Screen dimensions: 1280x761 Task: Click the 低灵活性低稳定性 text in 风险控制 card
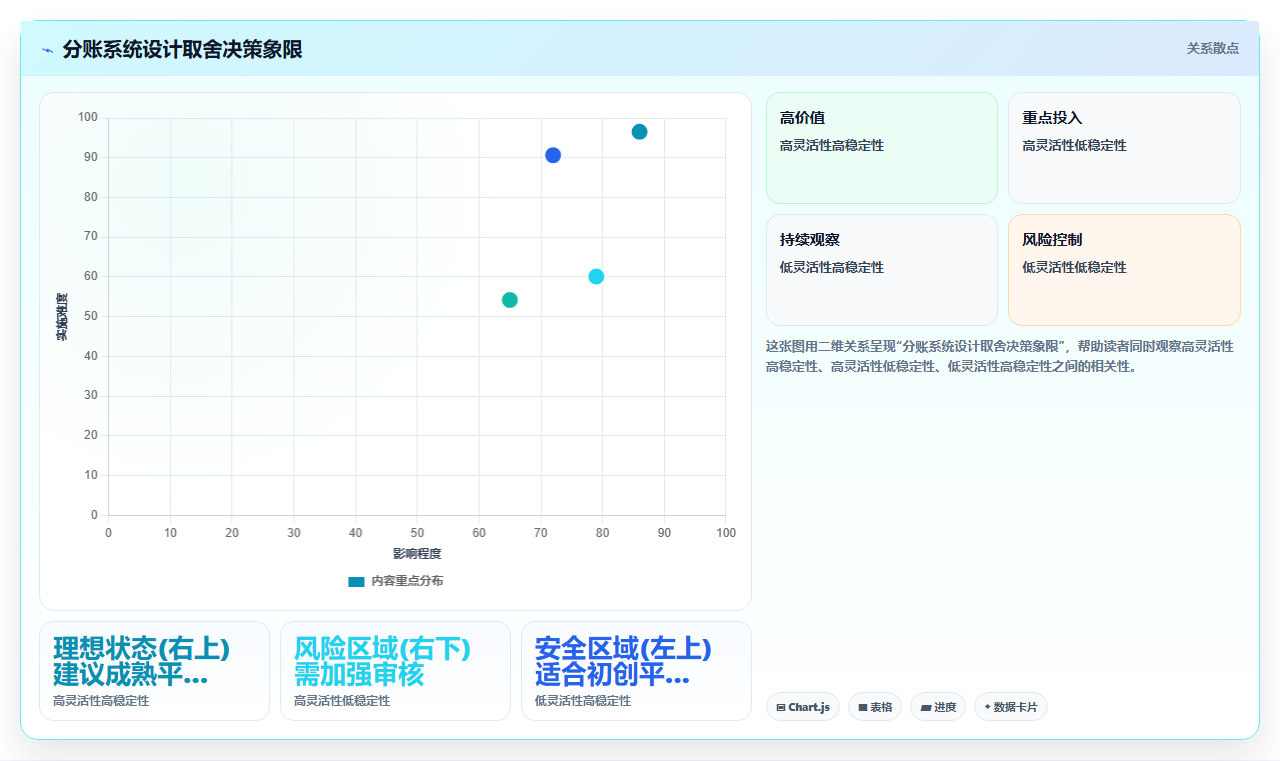(1074, 267)
